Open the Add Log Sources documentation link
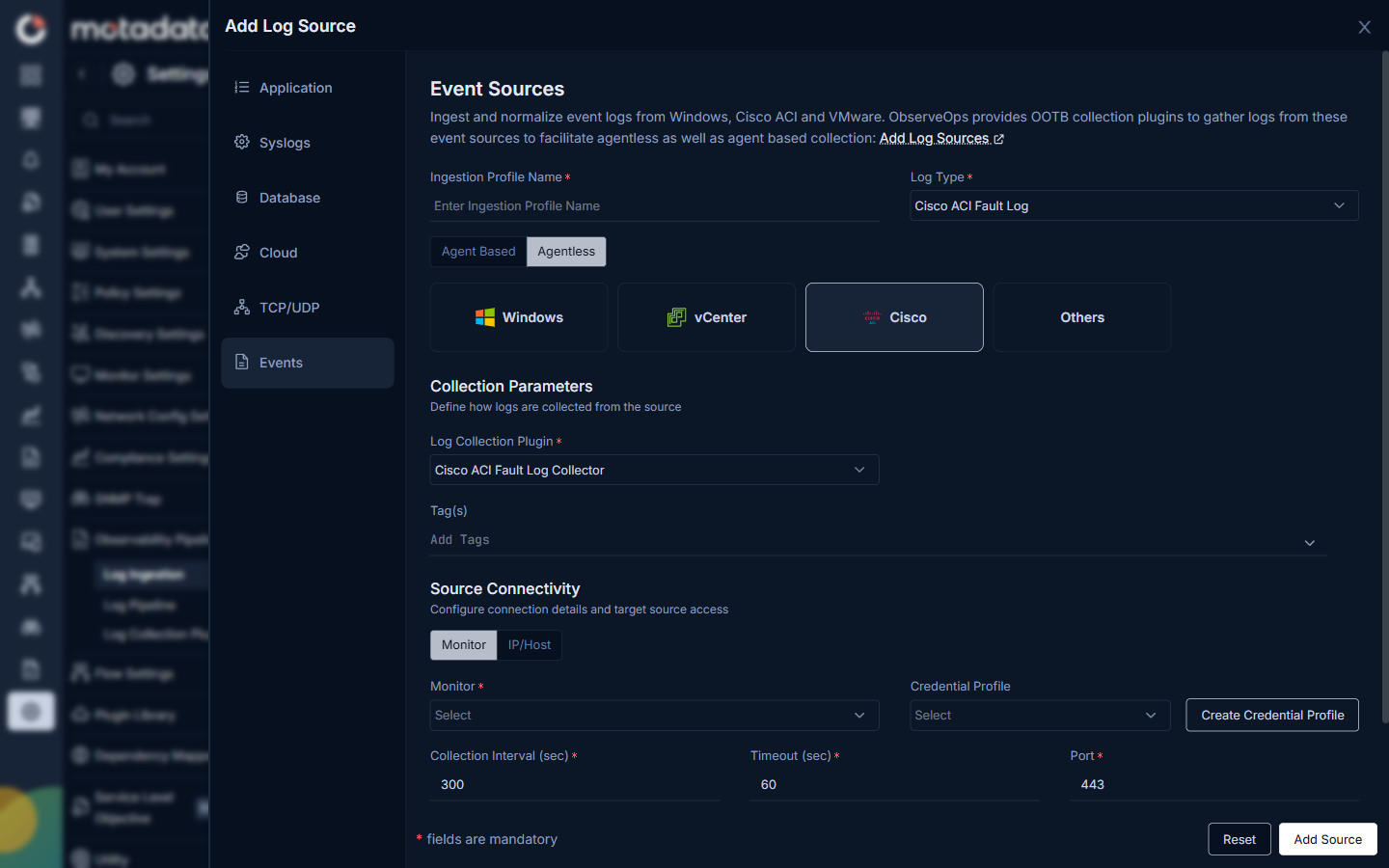This screenshot has width=1389, height=868. pyautogui.click(x=934, y=139)
